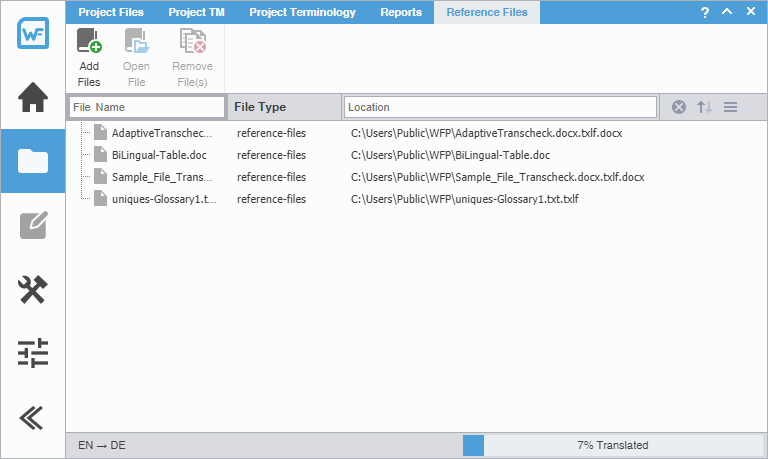Open the editor pencil sidebar icon
This screenshot has width=768, height=459.
pyautogui.click(x=33, y=225)
